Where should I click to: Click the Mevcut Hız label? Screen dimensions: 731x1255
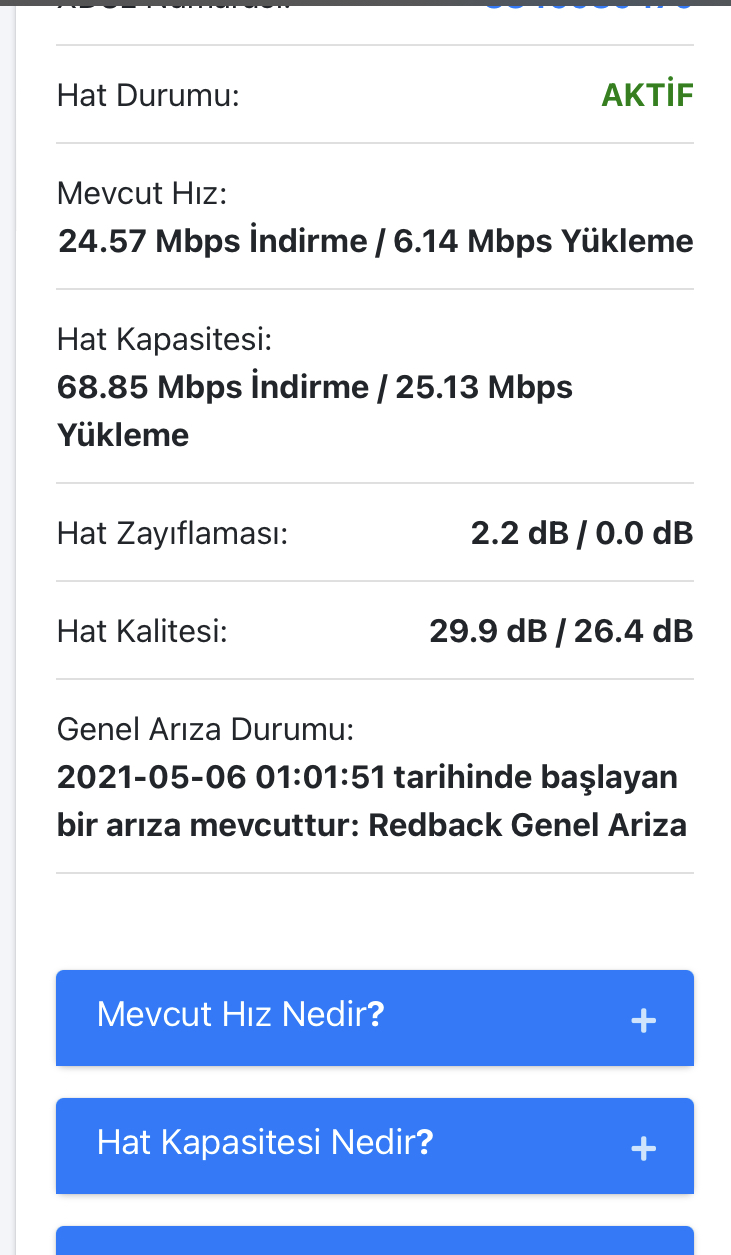[x=142, y=193]
